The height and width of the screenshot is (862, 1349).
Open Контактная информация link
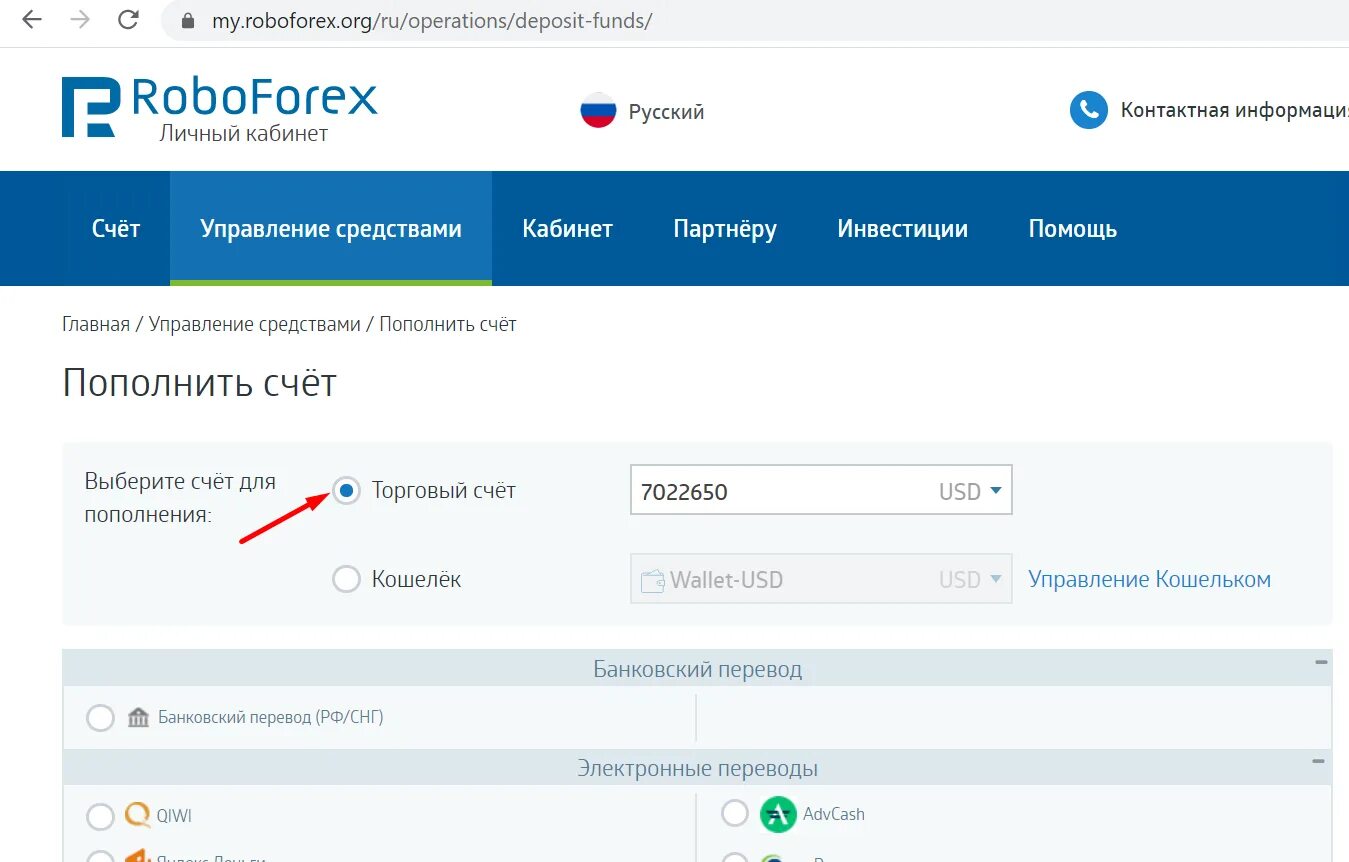(x=1234, y=110)
